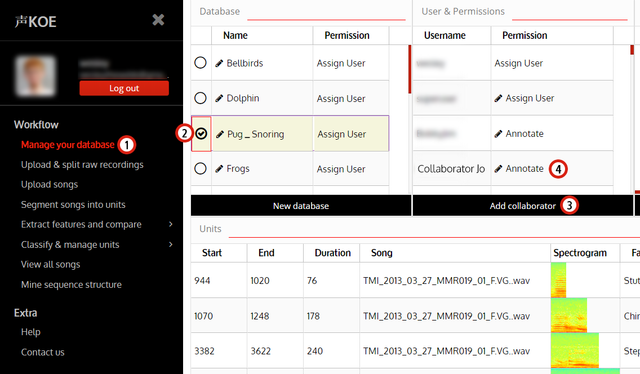Screen dimensions: 640x374
Task: Open Contact us link
Action: 43,352
